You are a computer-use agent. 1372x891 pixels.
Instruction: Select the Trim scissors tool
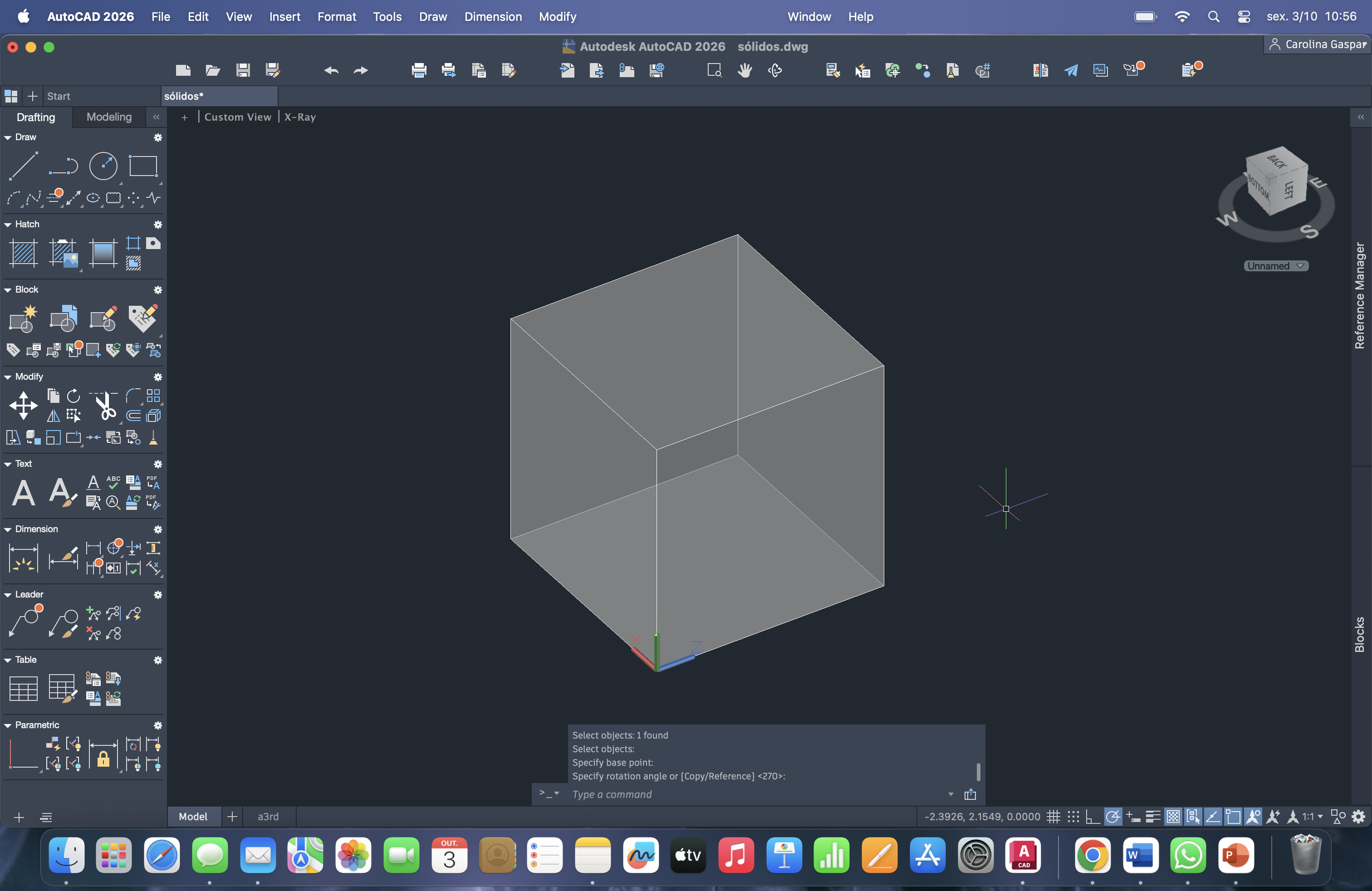tap(105, 405)
